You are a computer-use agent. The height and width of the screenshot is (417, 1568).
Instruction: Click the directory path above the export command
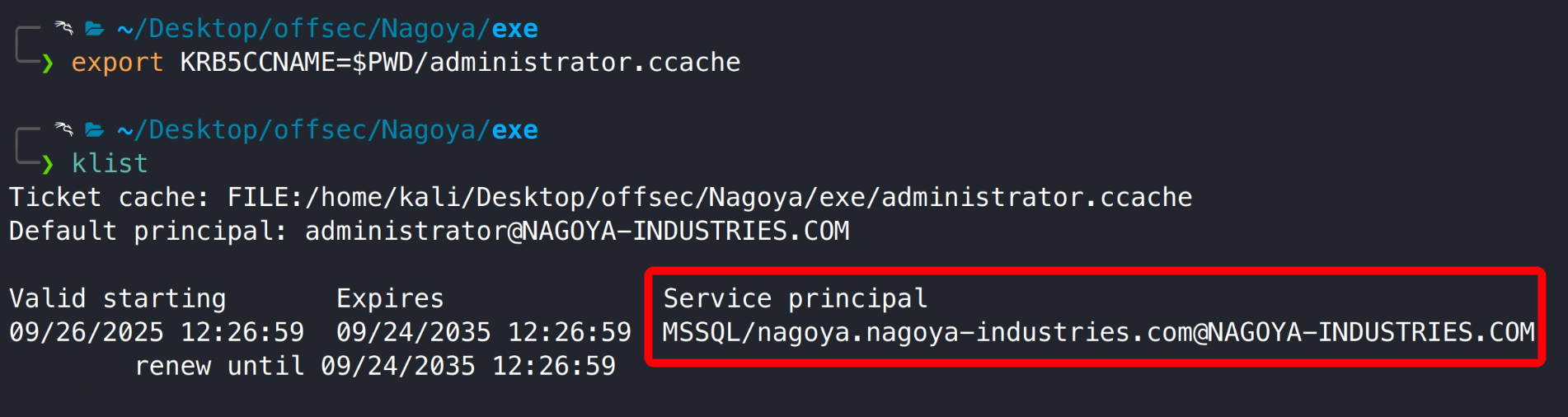point(327,29)
